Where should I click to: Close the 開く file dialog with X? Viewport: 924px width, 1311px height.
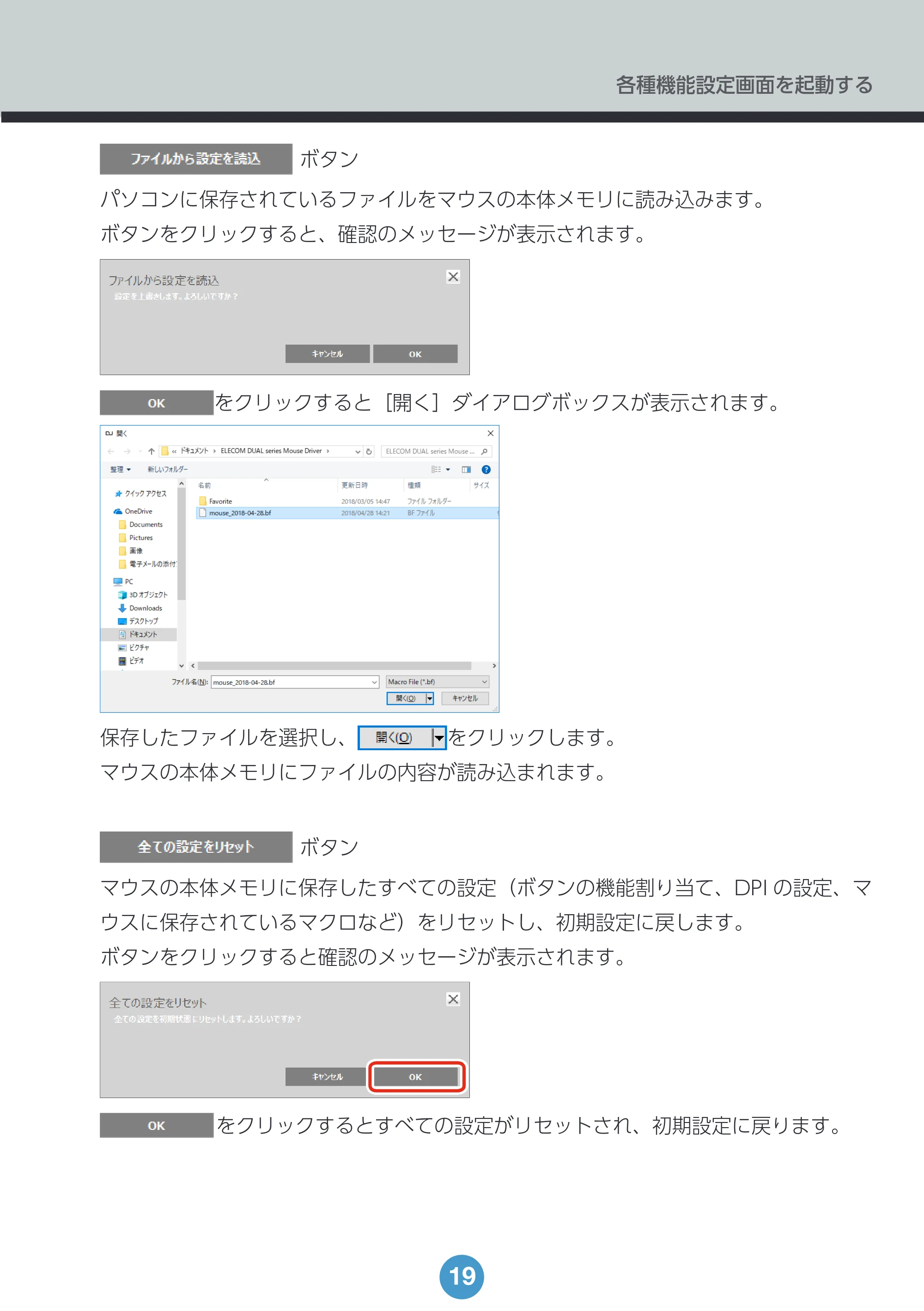pos(491,433)
